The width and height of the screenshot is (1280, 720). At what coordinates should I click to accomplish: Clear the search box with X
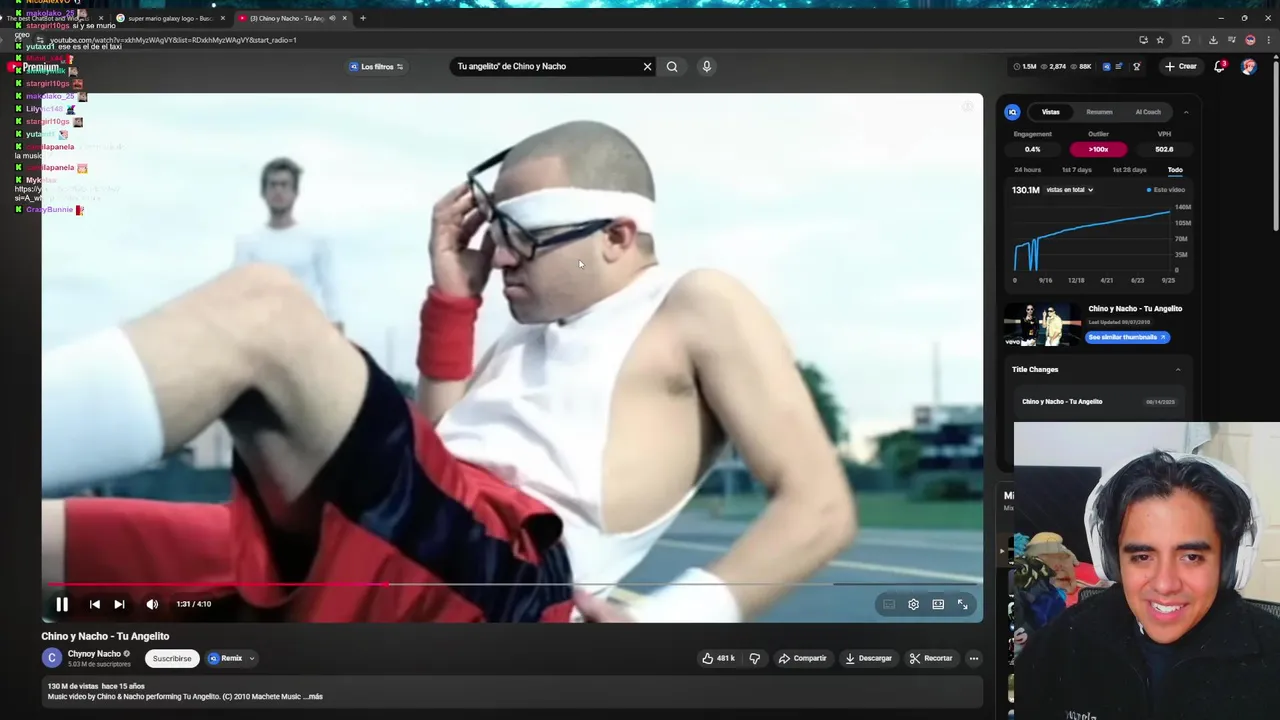647,66
